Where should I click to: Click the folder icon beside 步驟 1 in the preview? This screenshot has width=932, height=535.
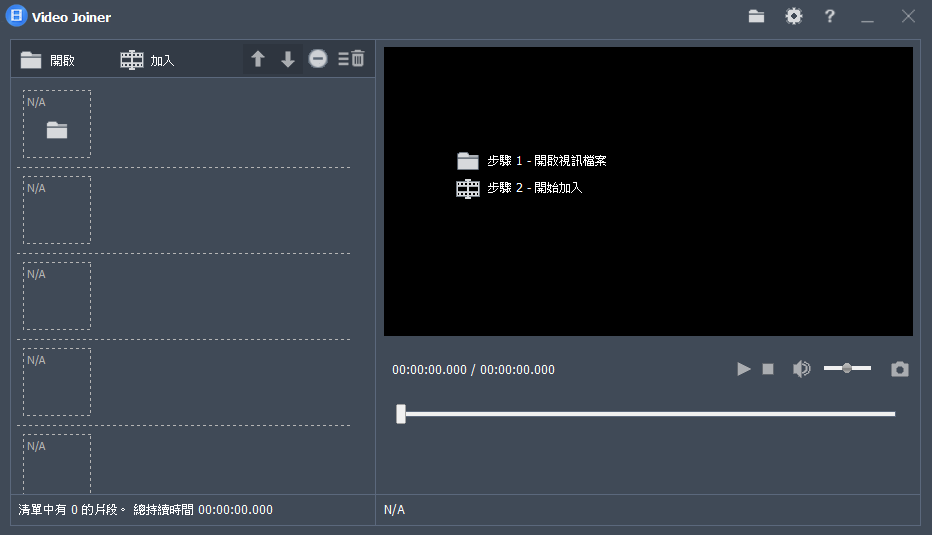tap(468, 160)
